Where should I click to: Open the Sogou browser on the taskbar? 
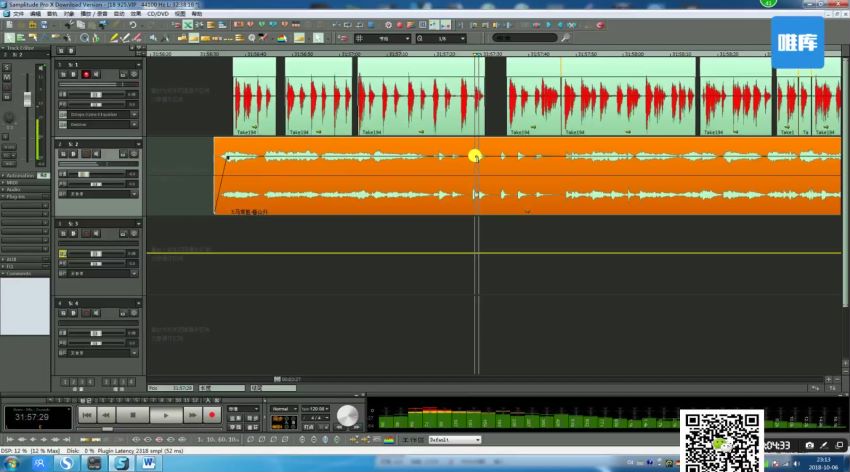(x=66, y=463)
